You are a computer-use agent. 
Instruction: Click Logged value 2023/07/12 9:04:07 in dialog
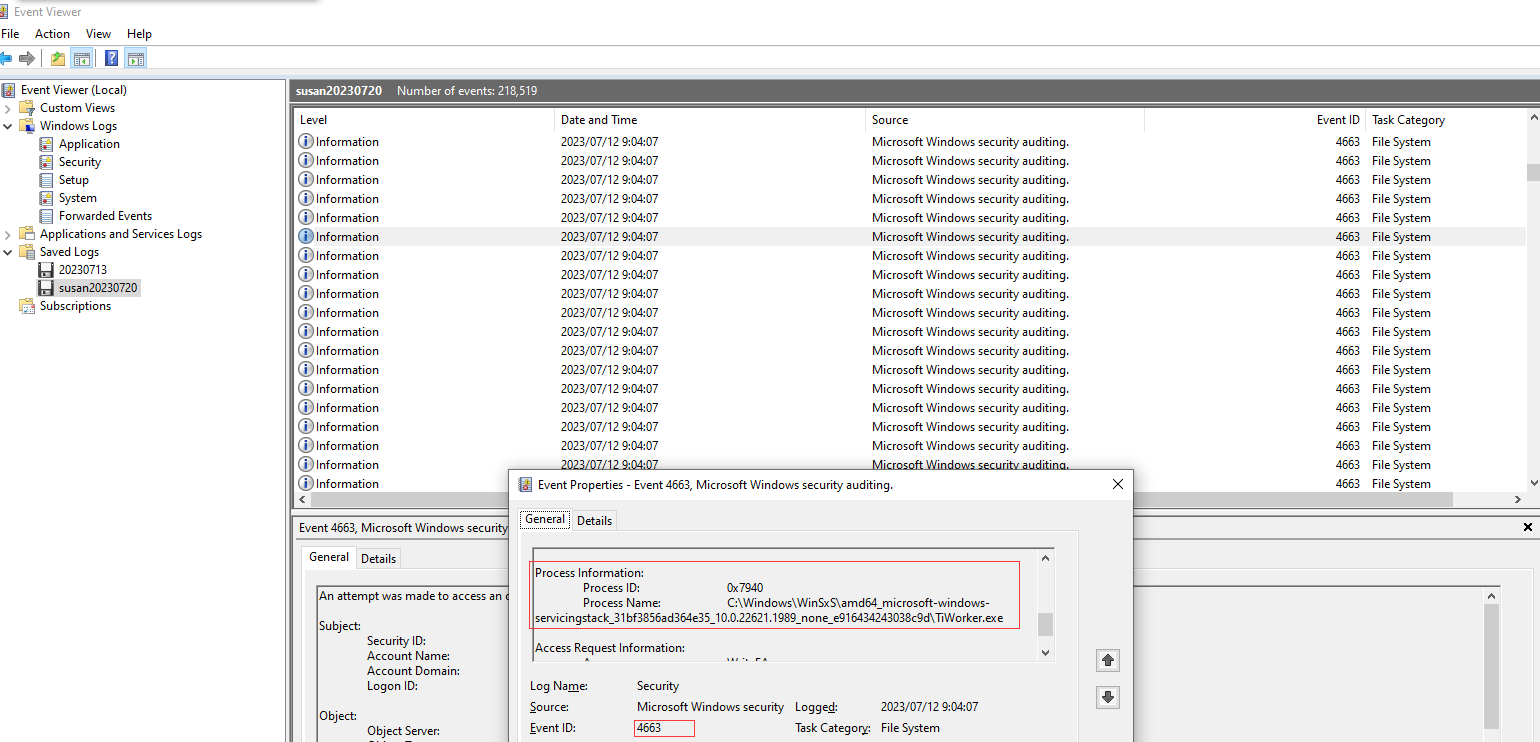click(x=929, y=707)
